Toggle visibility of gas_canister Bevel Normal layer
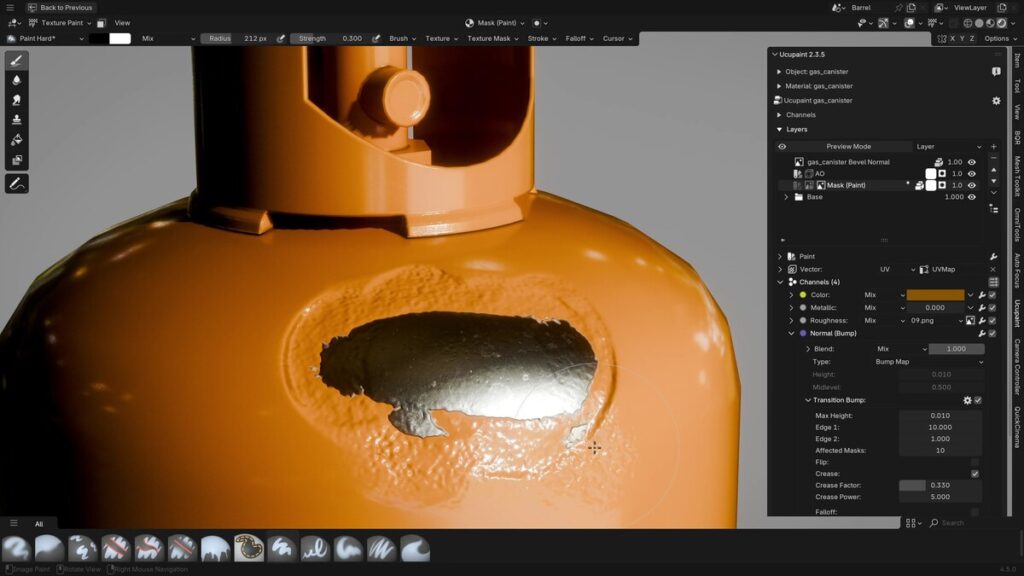1024x576 pixels. click(x=973, y=162)
